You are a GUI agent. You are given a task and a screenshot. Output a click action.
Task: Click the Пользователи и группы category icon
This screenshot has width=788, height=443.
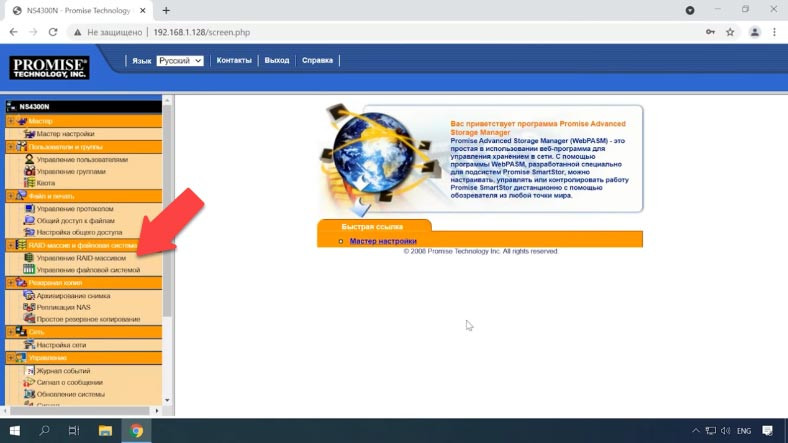point(21,147)
